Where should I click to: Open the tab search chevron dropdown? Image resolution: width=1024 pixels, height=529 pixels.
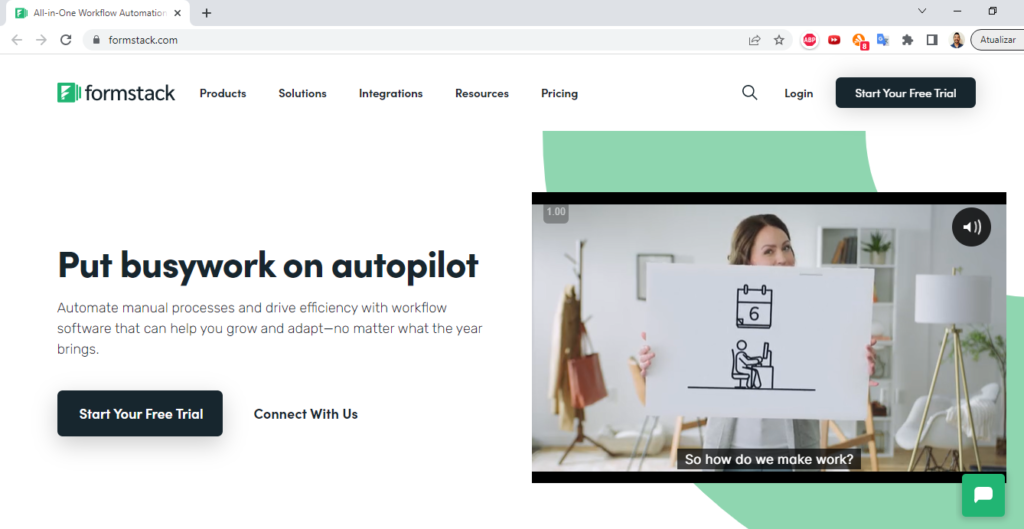pos(922,11)
